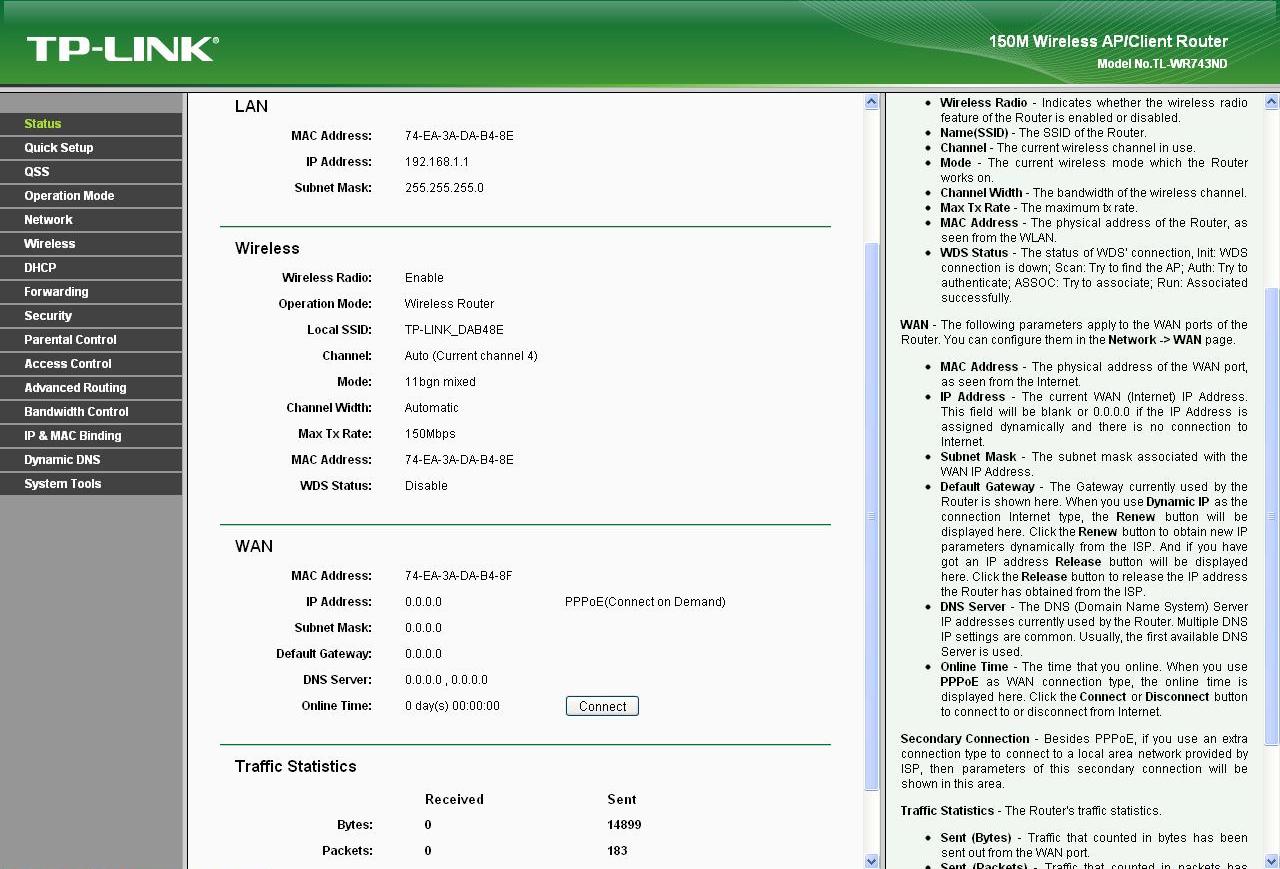Viewport: 1280px width, 869px height.
Task: Click PPPoE(Connect on Demand) text
Action: coord(645,602)
